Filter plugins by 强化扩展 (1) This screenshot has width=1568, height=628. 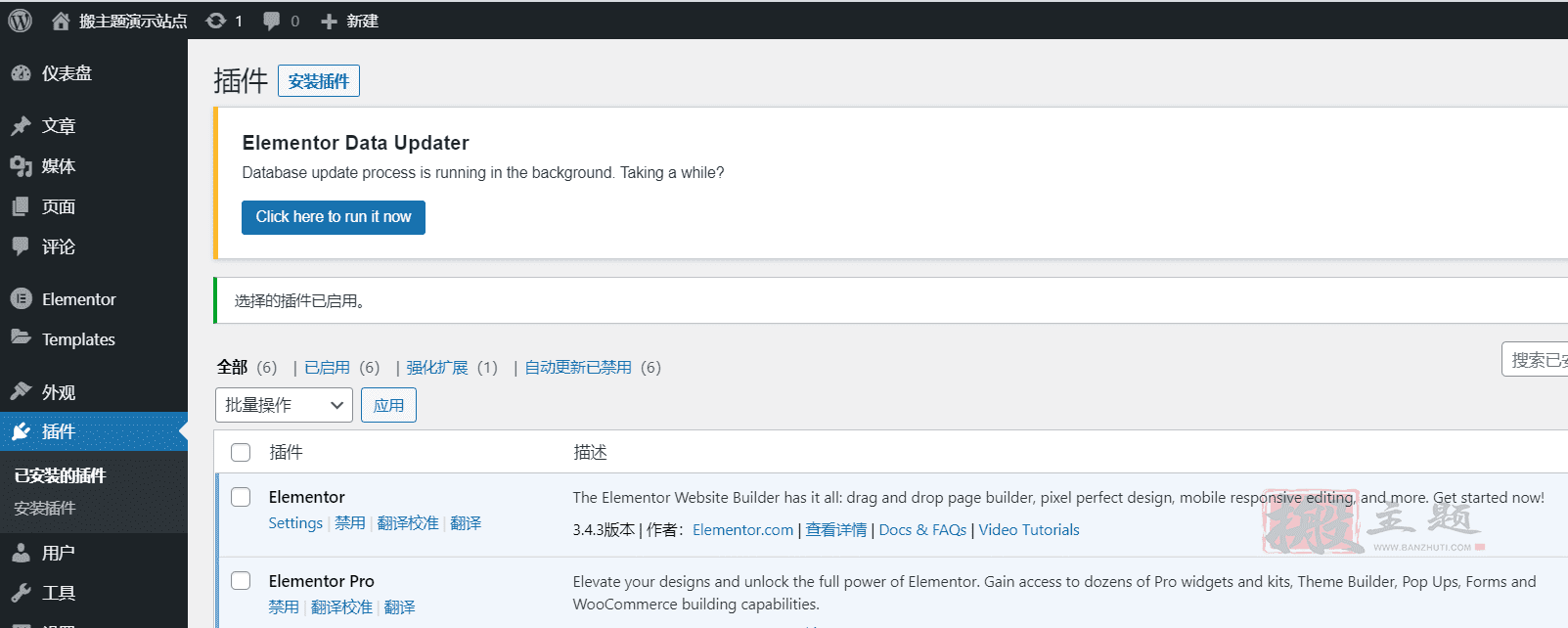[452, 367]
